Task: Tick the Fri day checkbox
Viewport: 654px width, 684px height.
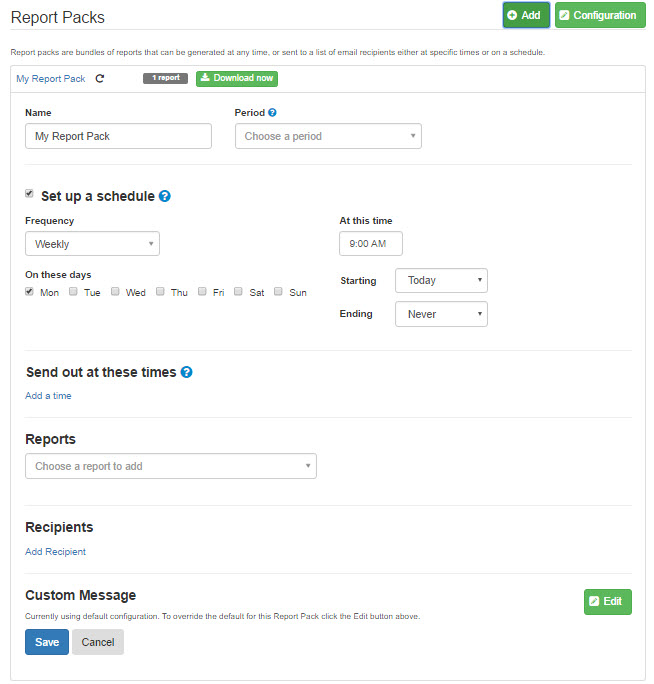Action: tap(202, 291)
